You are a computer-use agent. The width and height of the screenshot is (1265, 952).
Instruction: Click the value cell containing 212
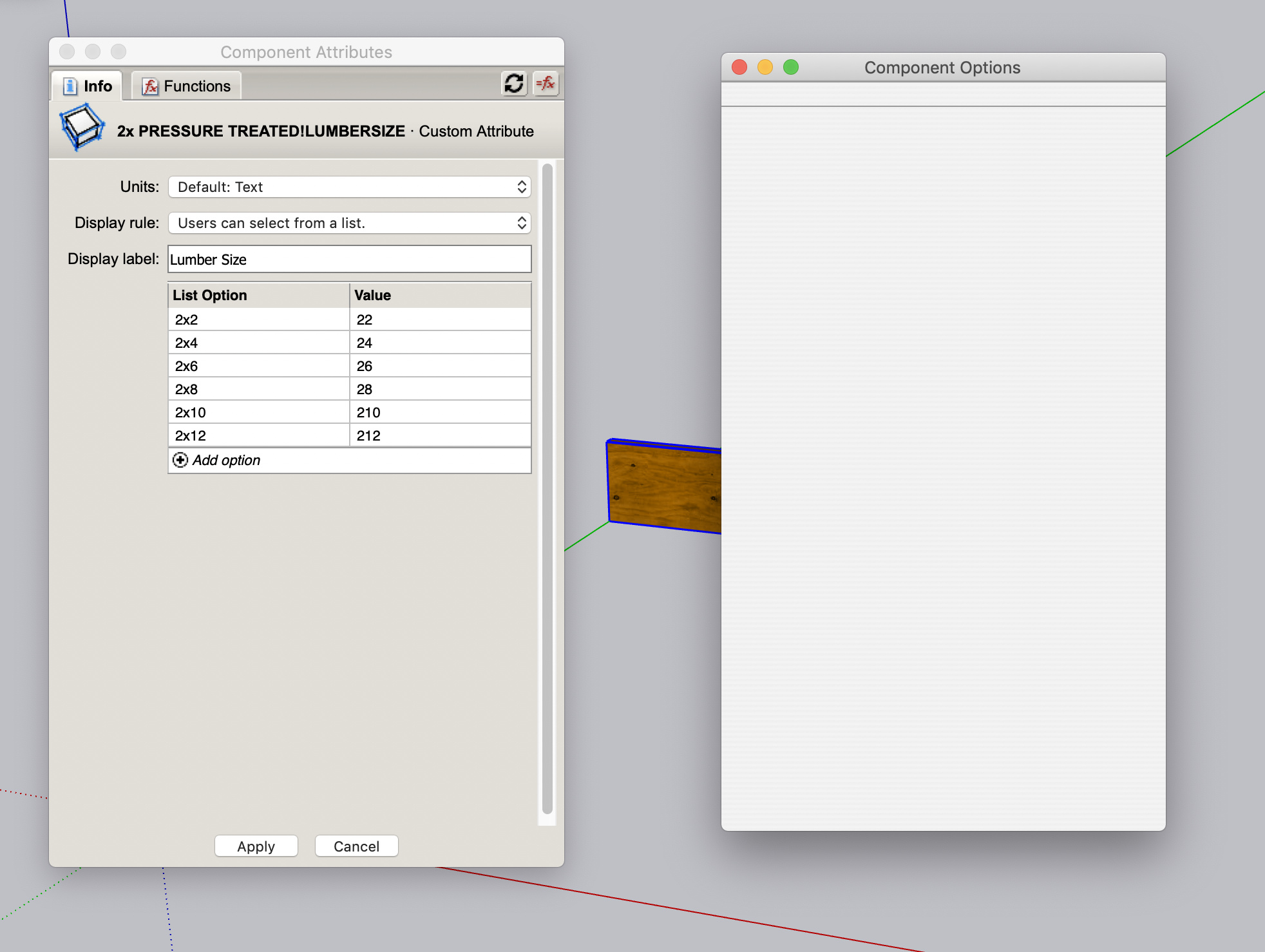click(440, 435)
